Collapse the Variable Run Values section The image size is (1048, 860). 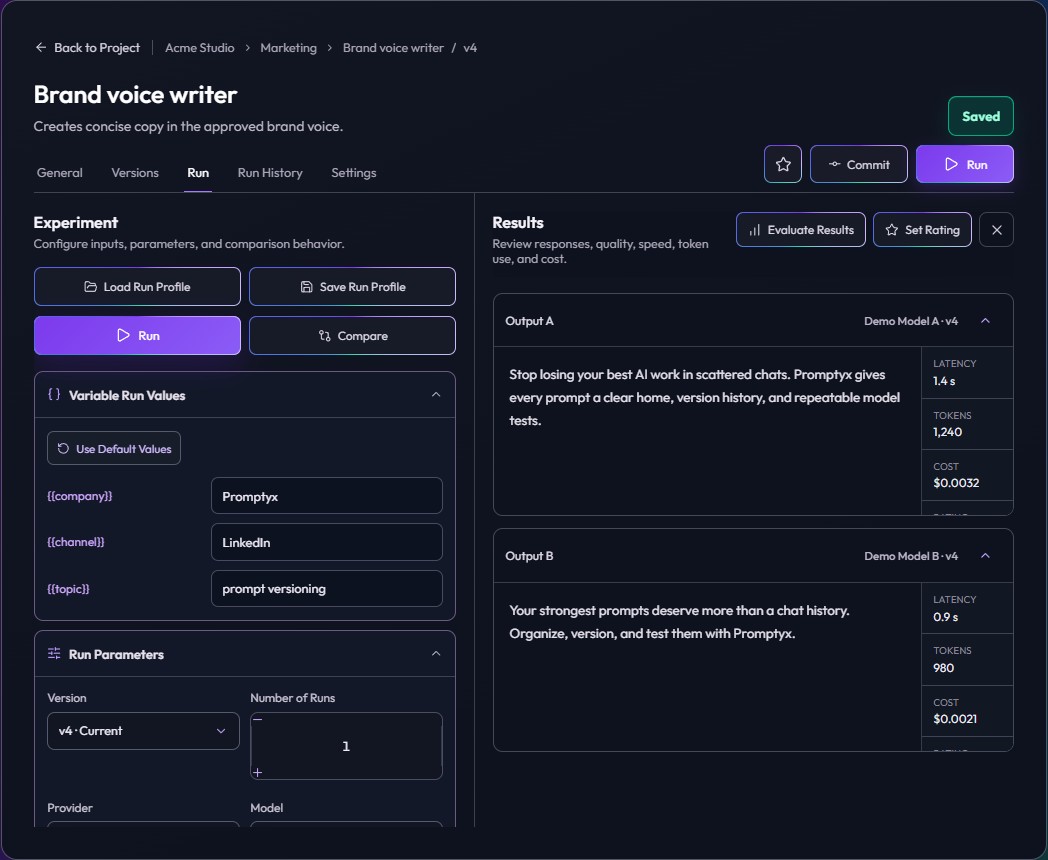436,395
